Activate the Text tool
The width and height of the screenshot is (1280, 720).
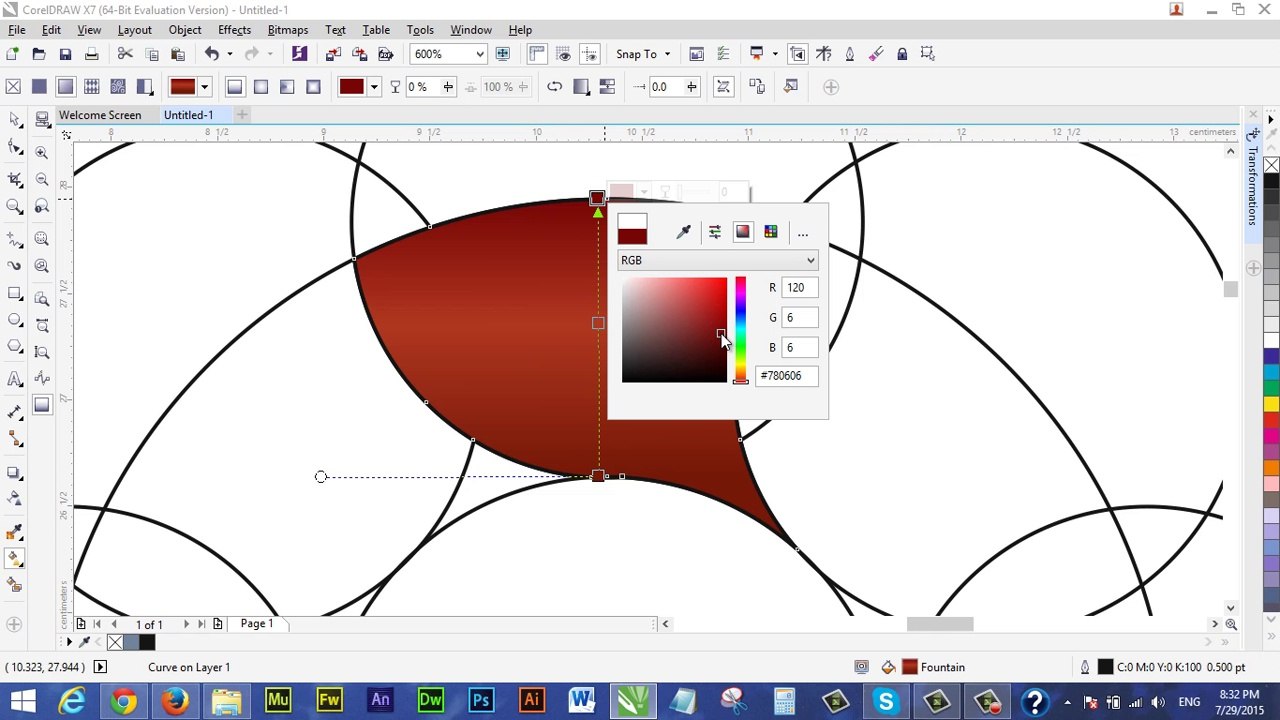point(15,379)
